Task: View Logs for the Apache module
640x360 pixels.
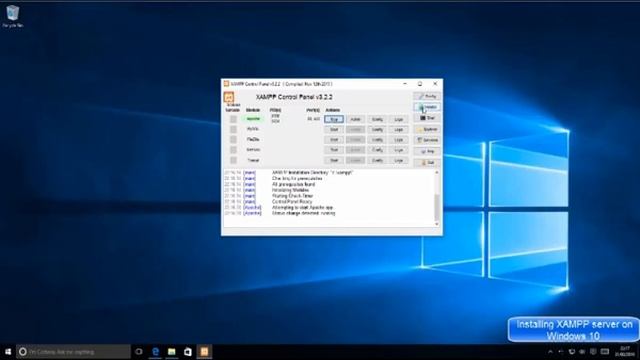Action: tap(398, 119)
